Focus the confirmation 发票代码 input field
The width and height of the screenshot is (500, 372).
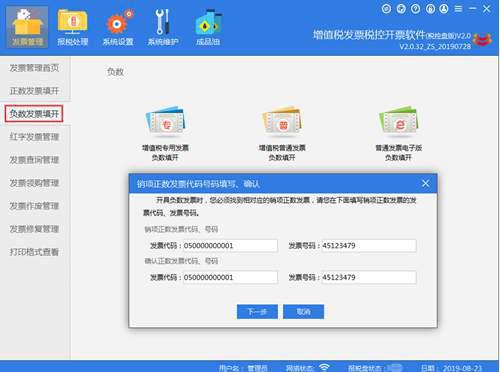(x=230, y=277)
